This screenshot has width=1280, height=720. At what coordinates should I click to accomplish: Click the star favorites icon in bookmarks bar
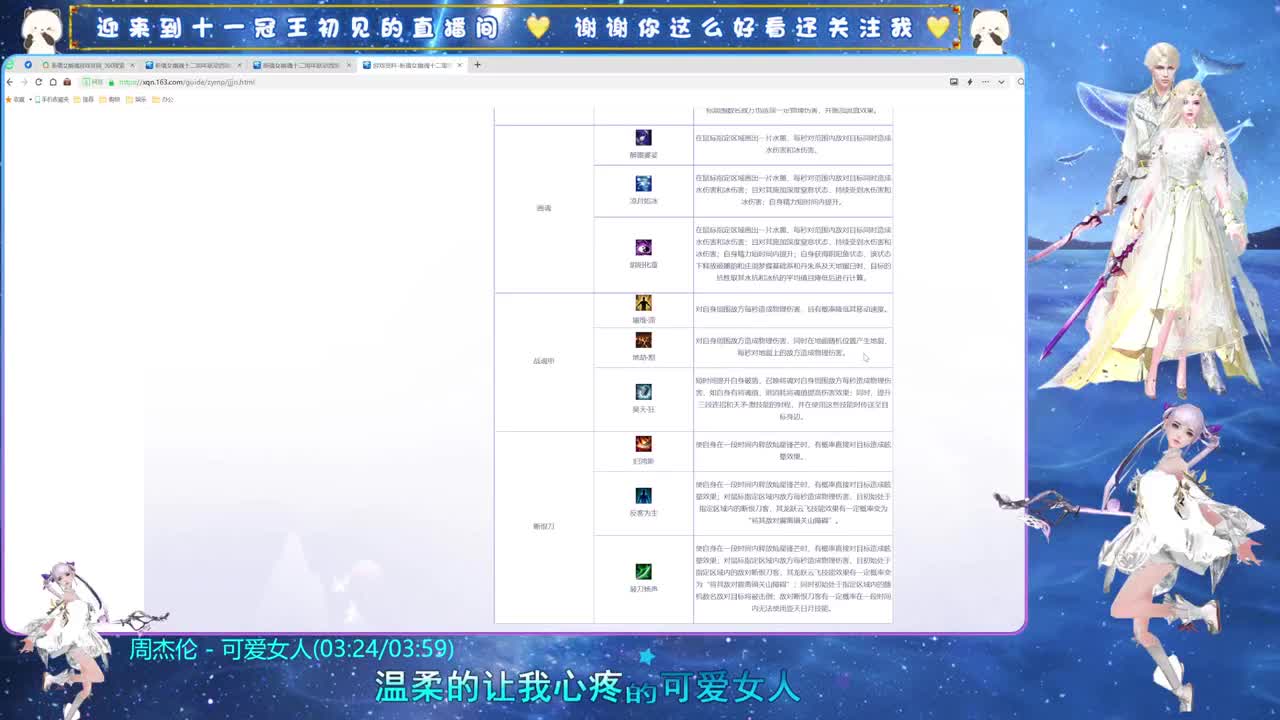8,99
